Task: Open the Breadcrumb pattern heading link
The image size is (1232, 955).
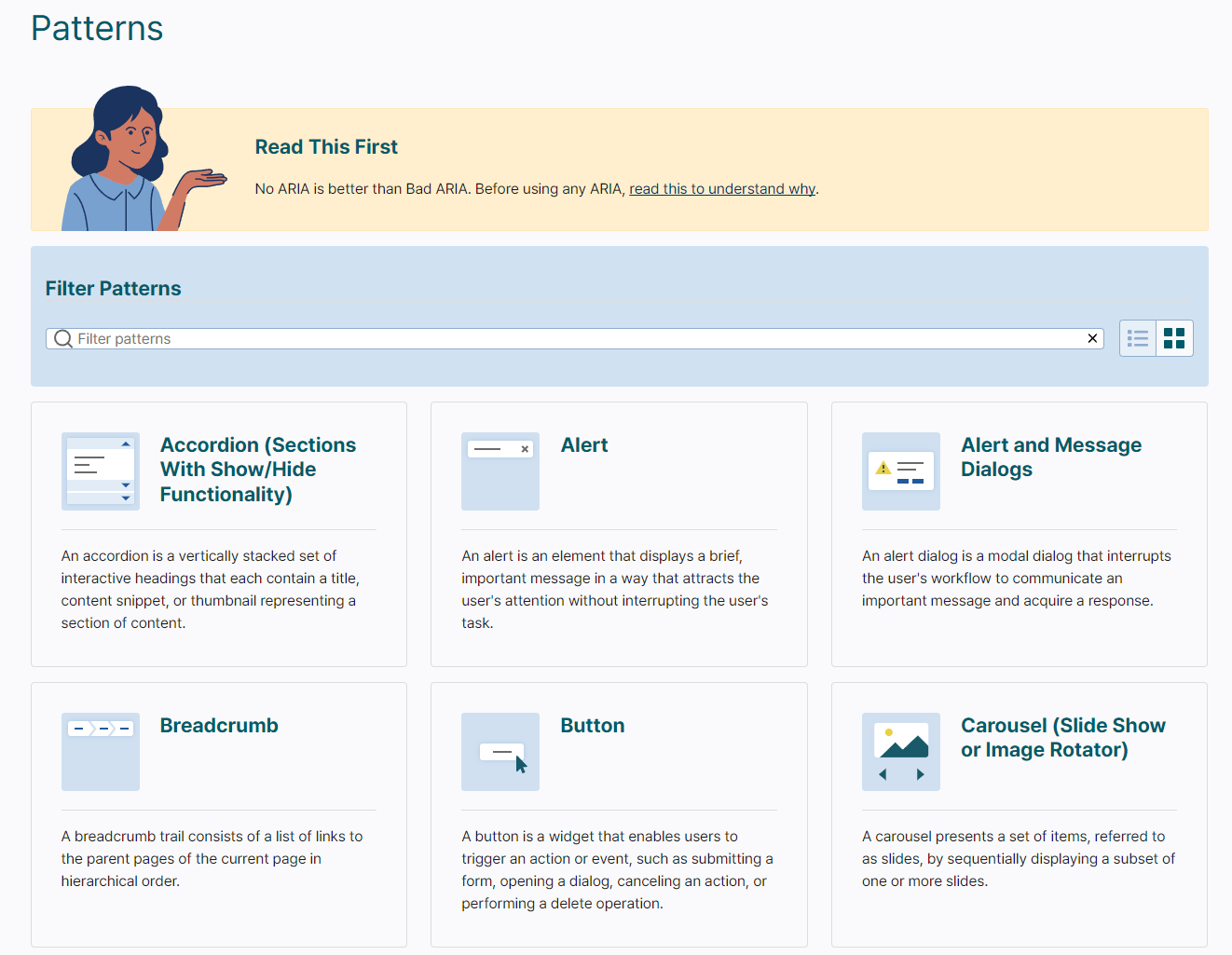Action: coord(219,726)
